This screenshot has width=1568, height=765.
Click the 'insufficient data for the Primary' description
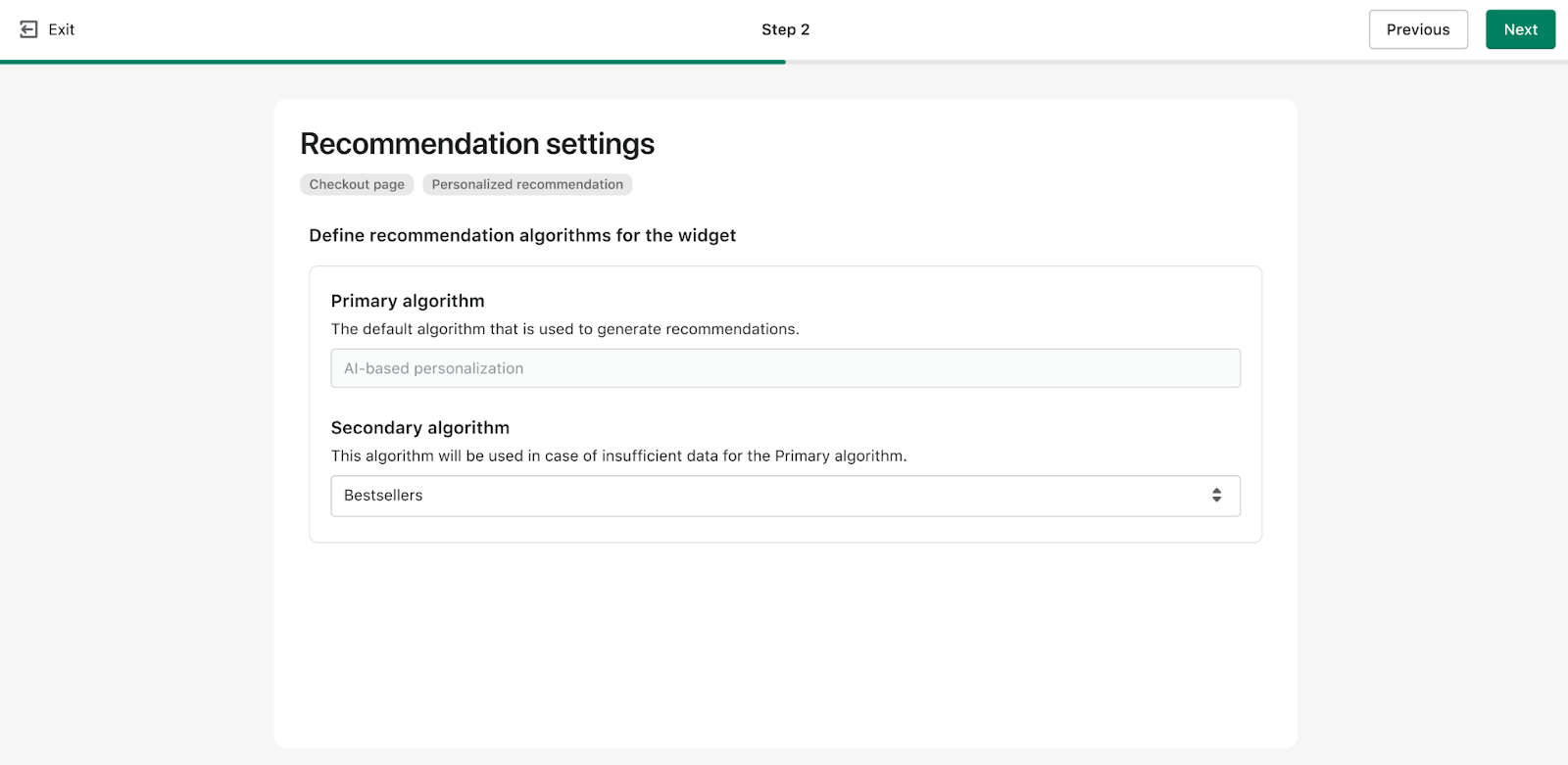618,455
